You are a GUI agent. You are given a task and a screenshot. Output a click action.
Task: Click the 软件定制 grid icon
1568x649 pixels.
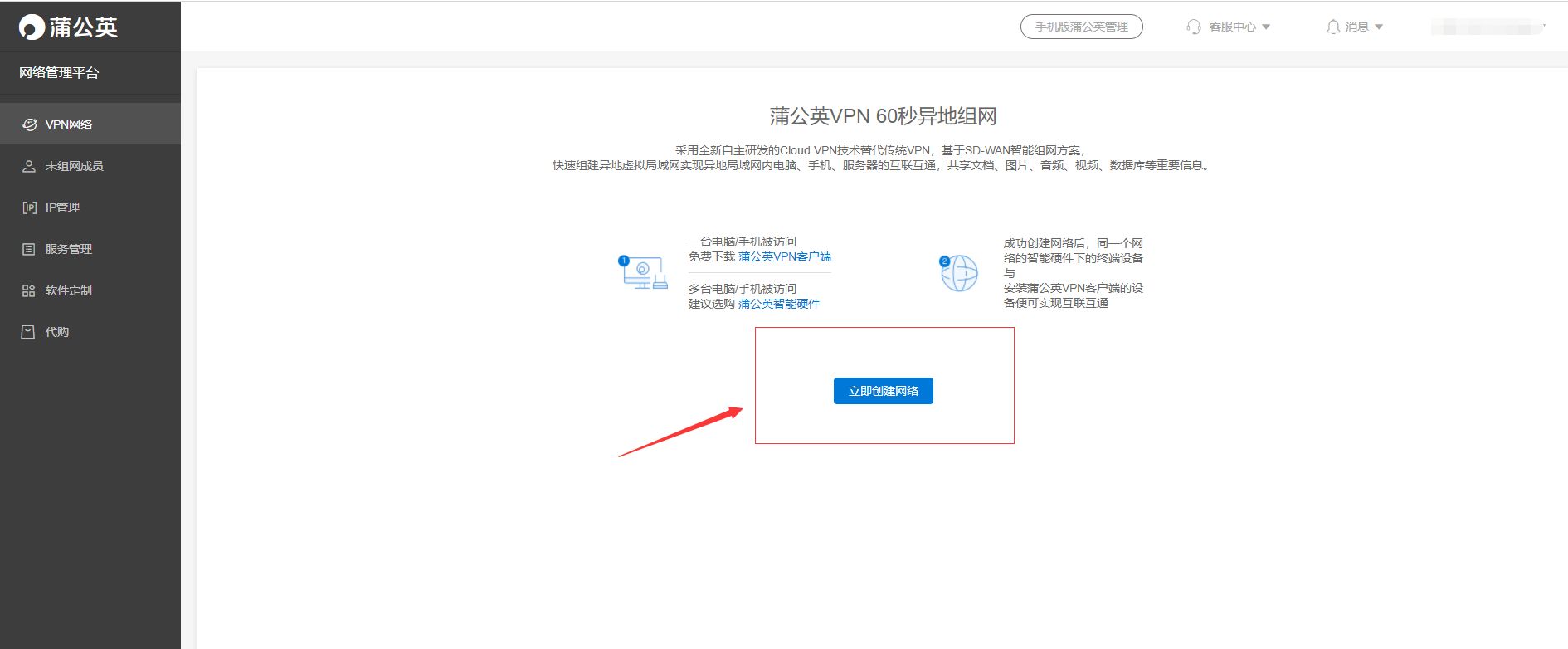pos(29,290)
